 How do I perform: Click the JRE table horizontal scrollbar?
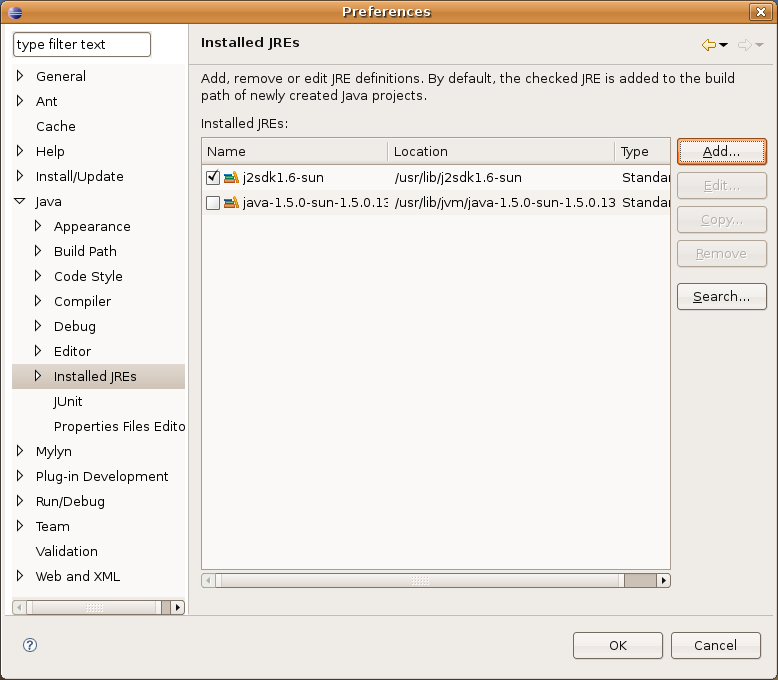[x=420, y=580]
